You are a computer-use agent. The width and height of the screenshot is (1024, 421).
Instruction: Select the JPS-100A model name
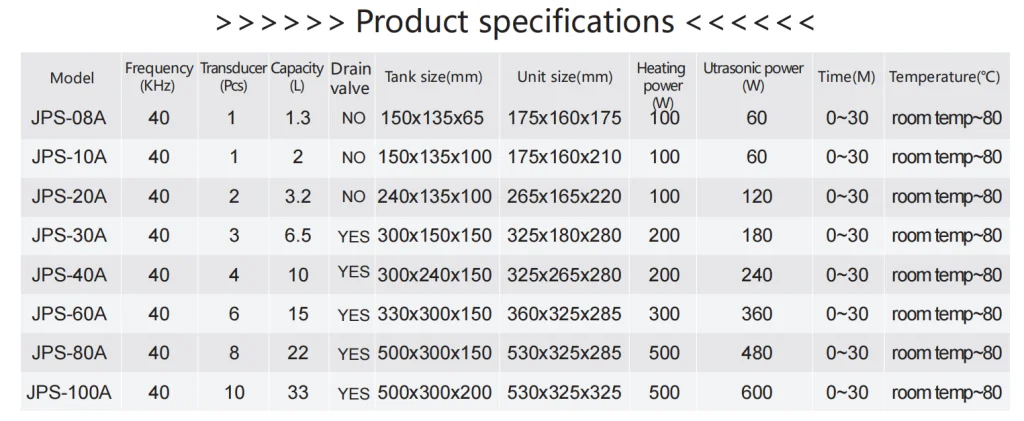coord(69,393)
